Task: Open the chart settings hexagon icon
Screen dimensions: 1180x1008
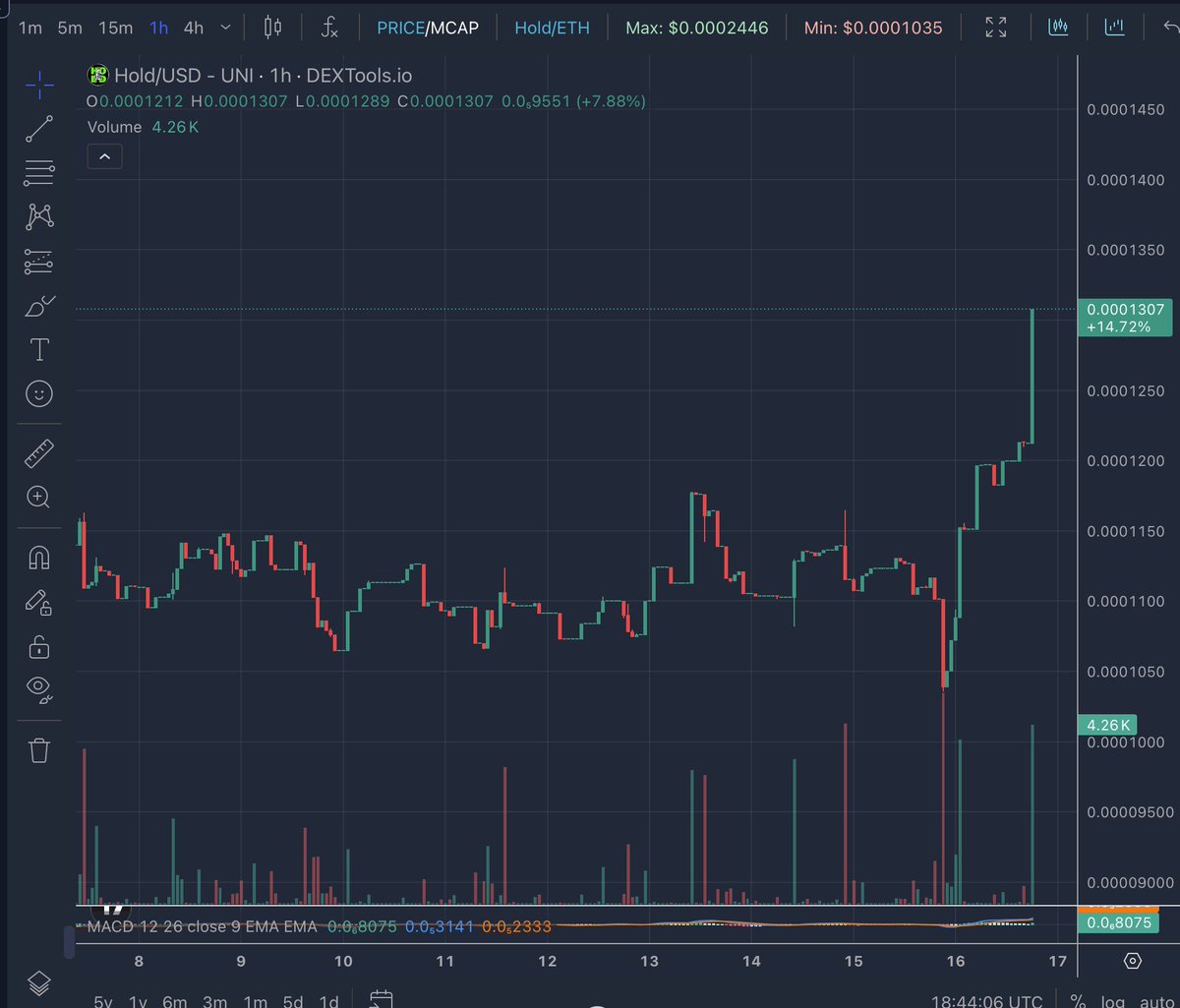Action: [1132, 961]
